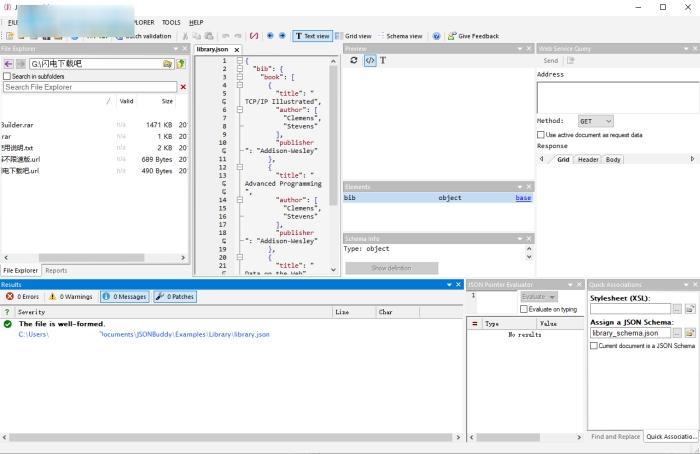
Task: Click icon next to Send in Web Service Query
Action: (570, 61)
